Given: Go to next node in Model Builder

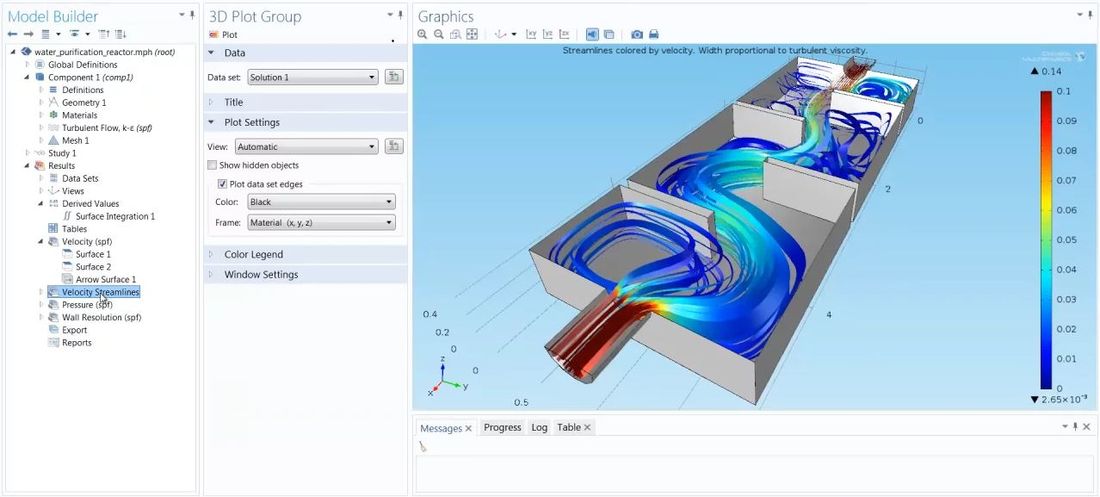Looking at the screenshot, I should click(28, 34).
